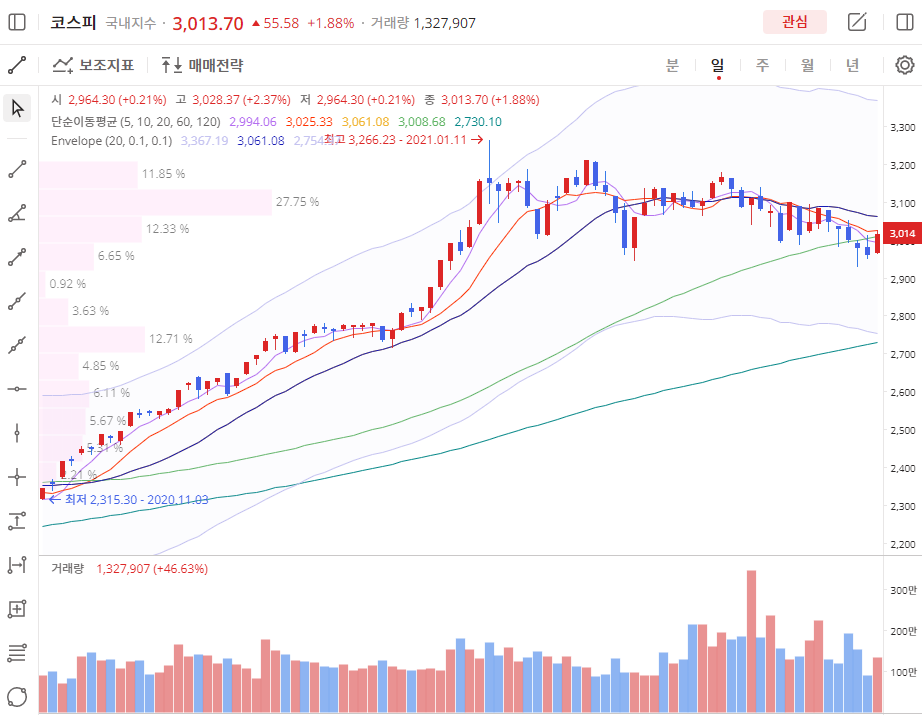Screen dimensions: 922x715
Task: Click the 3,300 price axis label
Action: pyautogui.click(x=903, y=127)
